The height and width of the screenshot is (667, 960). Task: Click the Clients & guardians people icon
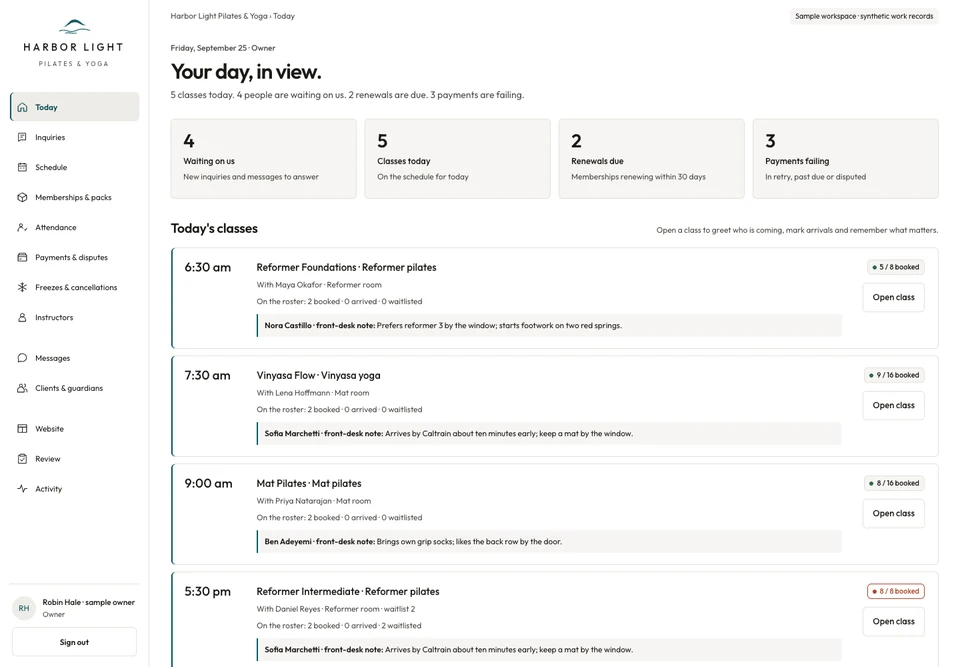click(x=23, y=388)
